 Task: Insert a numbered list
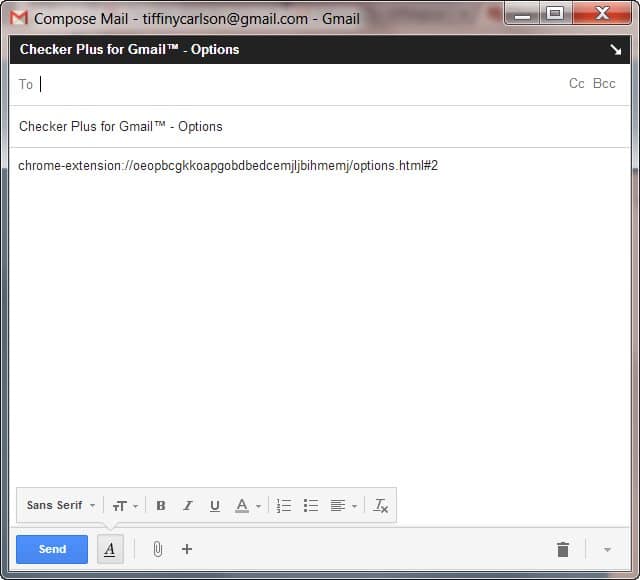(x=284, y=506)
